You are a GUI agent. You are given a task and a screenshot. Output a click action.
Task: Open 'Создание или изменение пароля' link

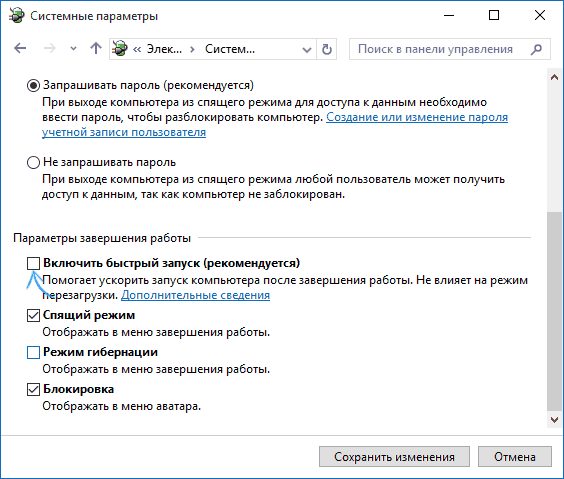click(x=417, y=117)
